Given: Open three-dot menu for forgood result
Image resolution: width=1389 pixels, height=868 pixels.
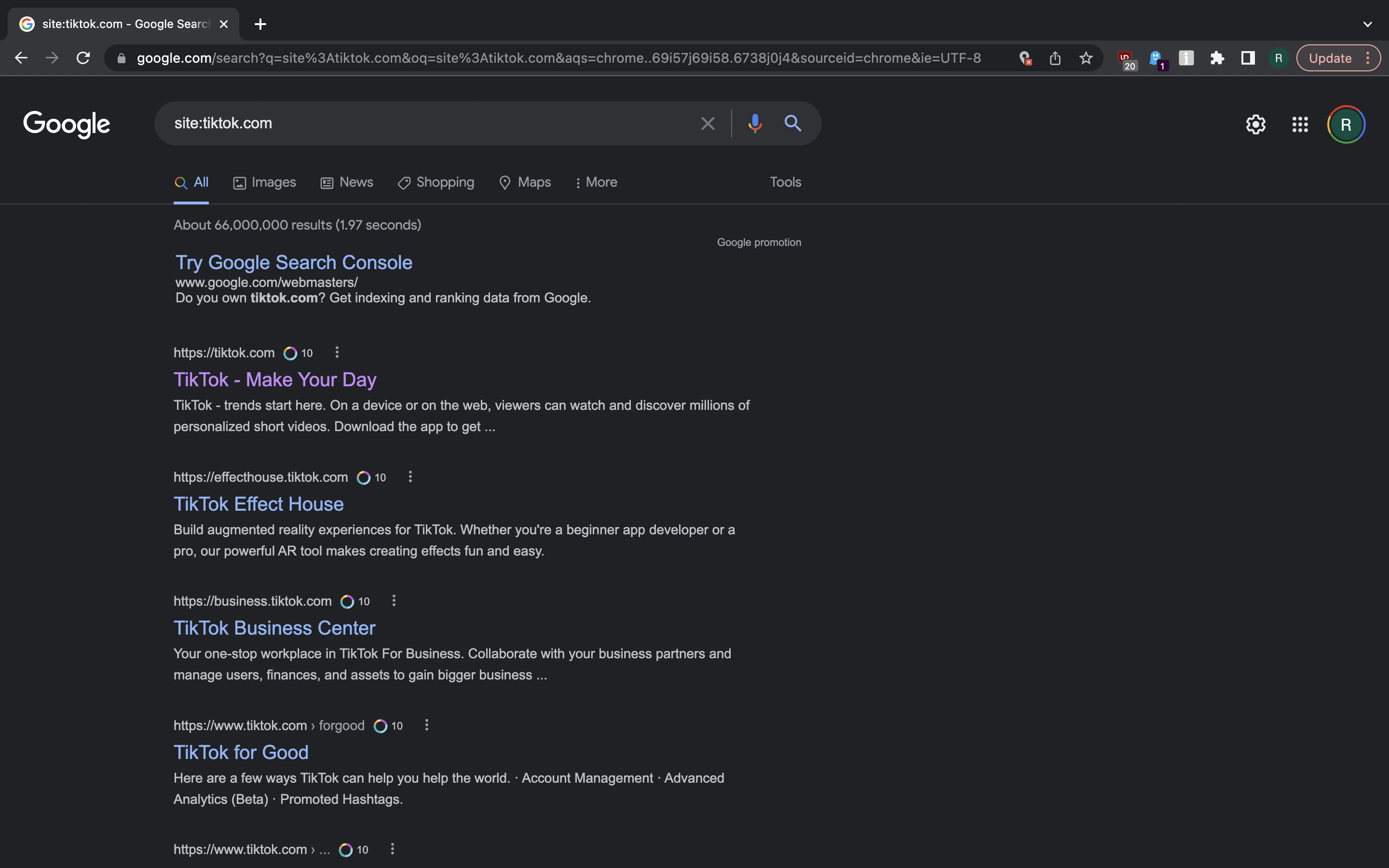Looking at the screenshot, I should (426, 725).
